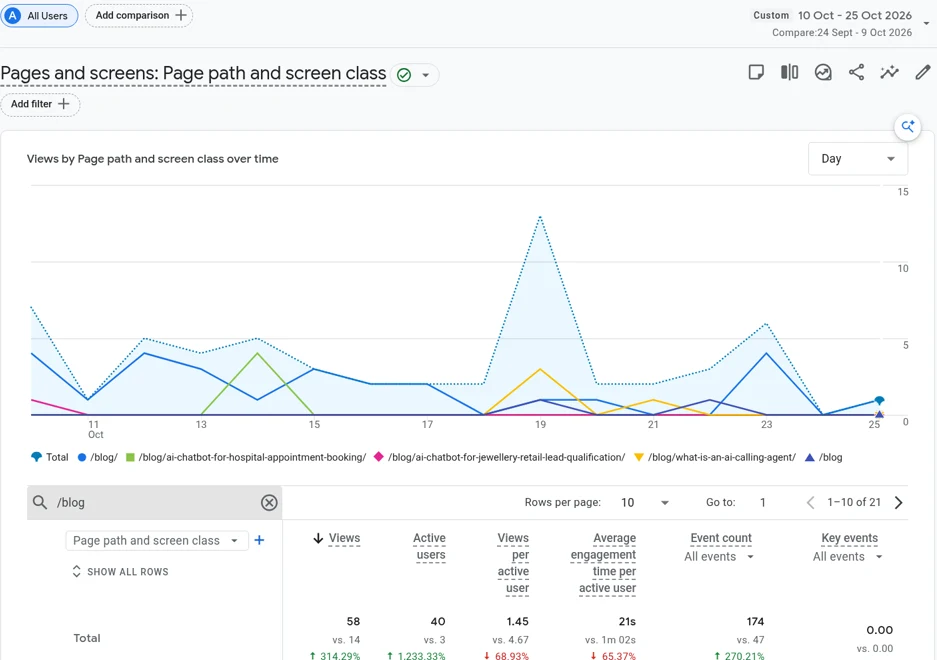Screen dimensions: 937x660
Task: Open the report snapshot chart icon
Action: tap(823, 72)
